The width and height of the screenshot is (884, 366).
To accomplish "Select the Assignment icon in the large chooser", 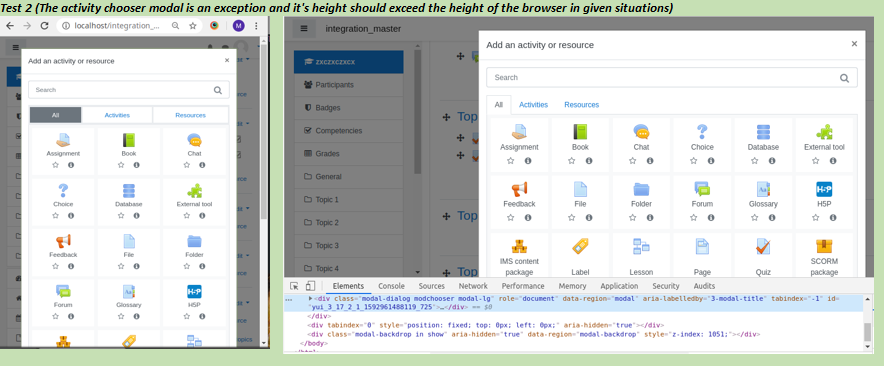I will click(x=519, y=132).
